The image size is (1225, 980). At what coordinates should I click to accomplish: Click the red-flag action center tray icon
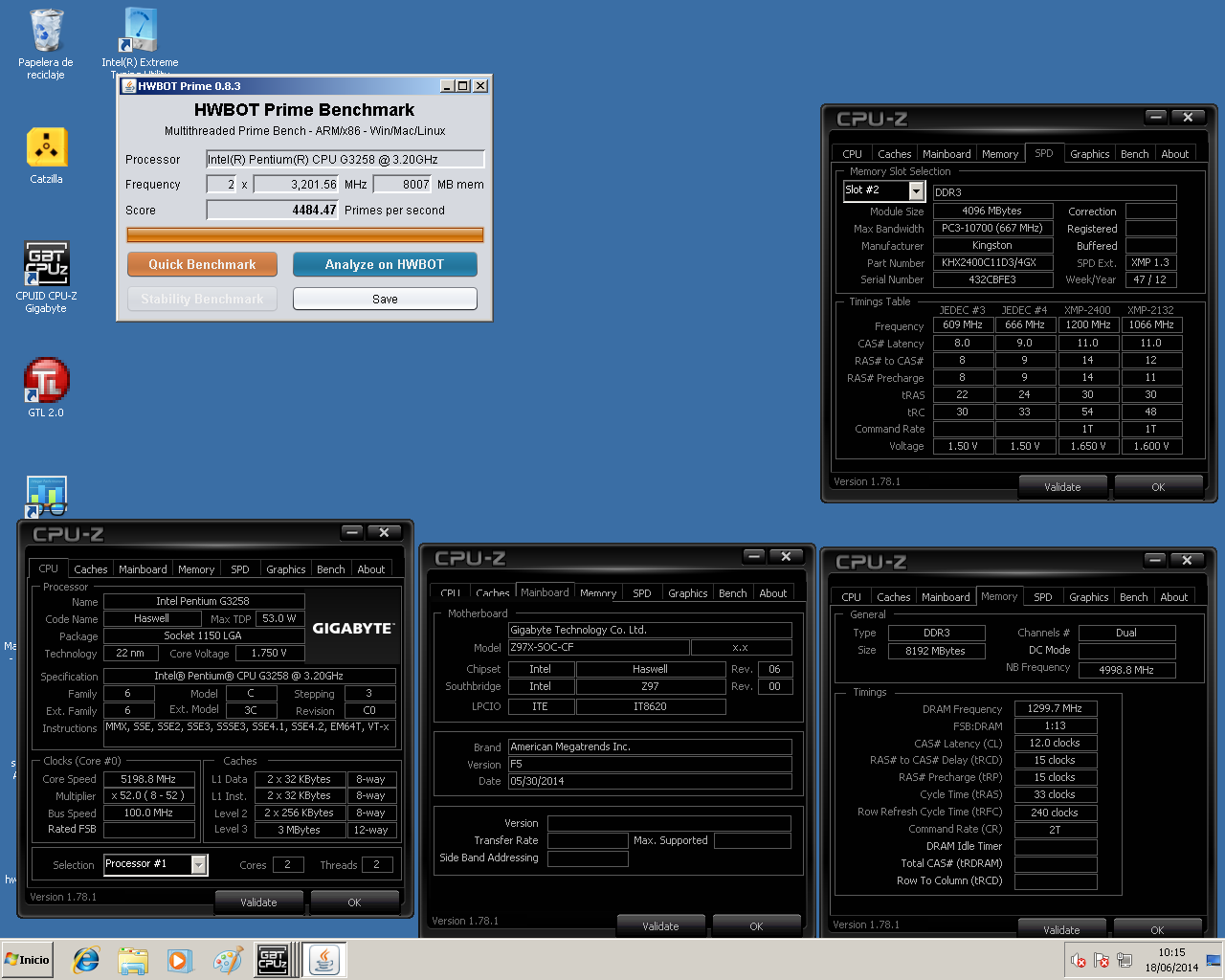[x=1102, y=960]
